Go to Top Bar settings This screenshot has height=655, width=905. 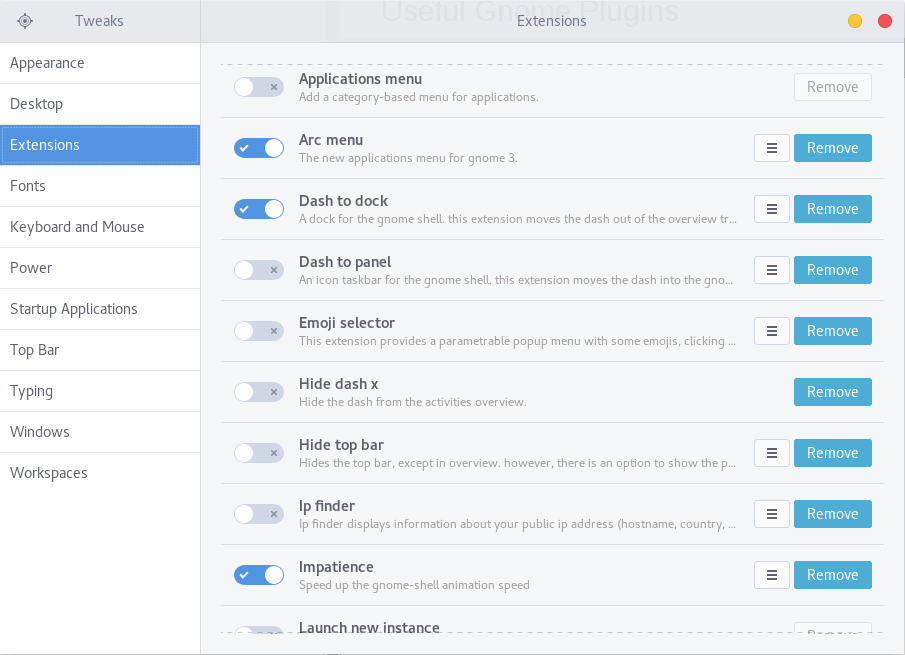point(100,350)
